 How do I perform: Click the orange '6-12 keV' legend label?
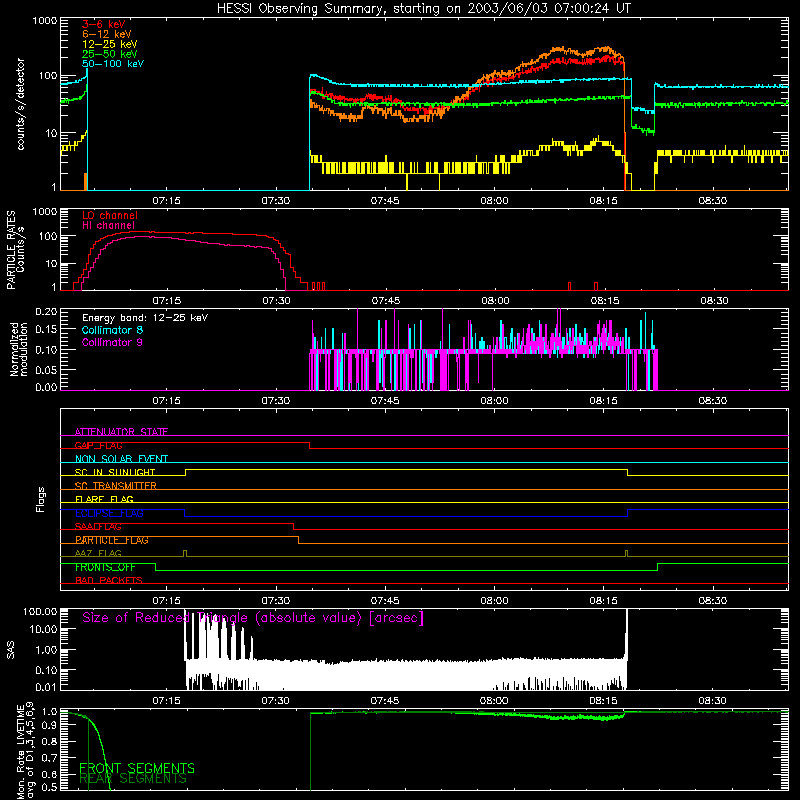click(x=107, y=34)
